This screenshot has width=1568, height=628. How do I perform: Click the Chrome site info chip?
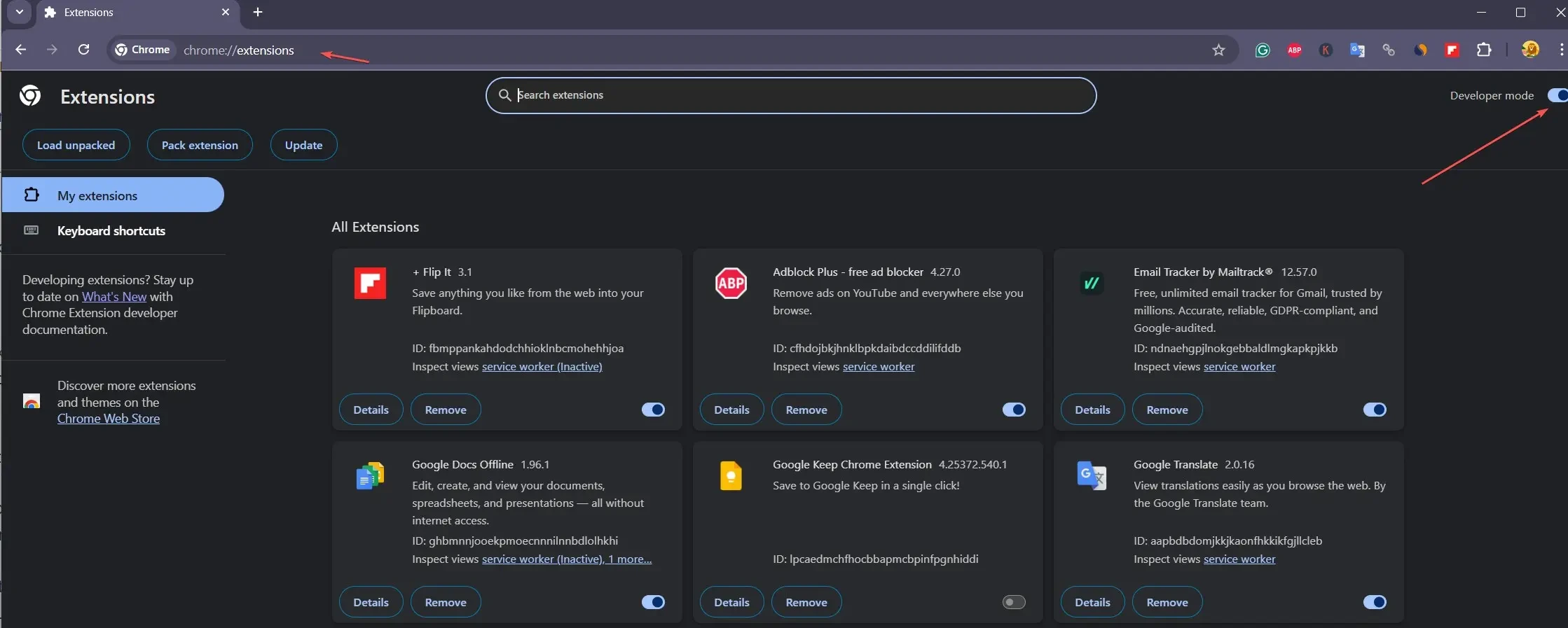[x=143, y=50]
